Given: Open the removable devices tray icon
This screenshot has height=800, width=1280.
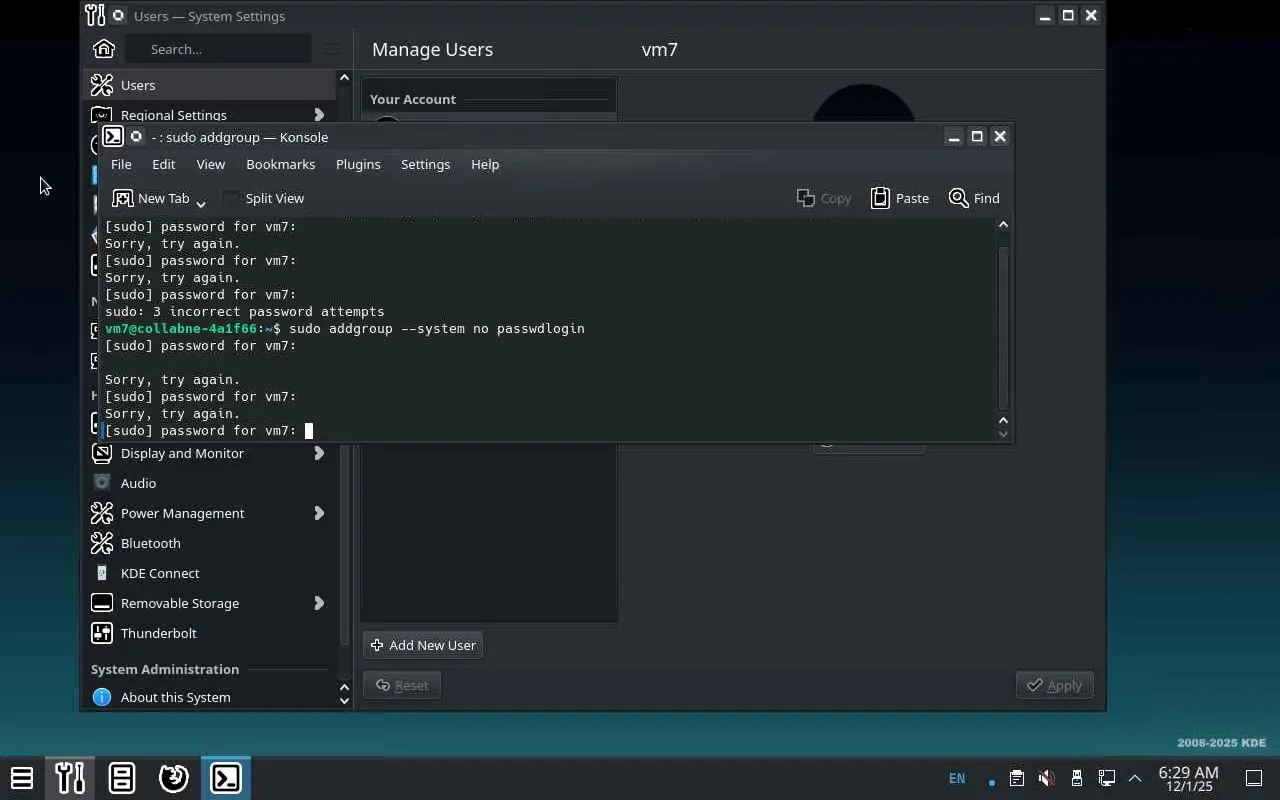Looking at the screenshot, I should click(1076, 778).
